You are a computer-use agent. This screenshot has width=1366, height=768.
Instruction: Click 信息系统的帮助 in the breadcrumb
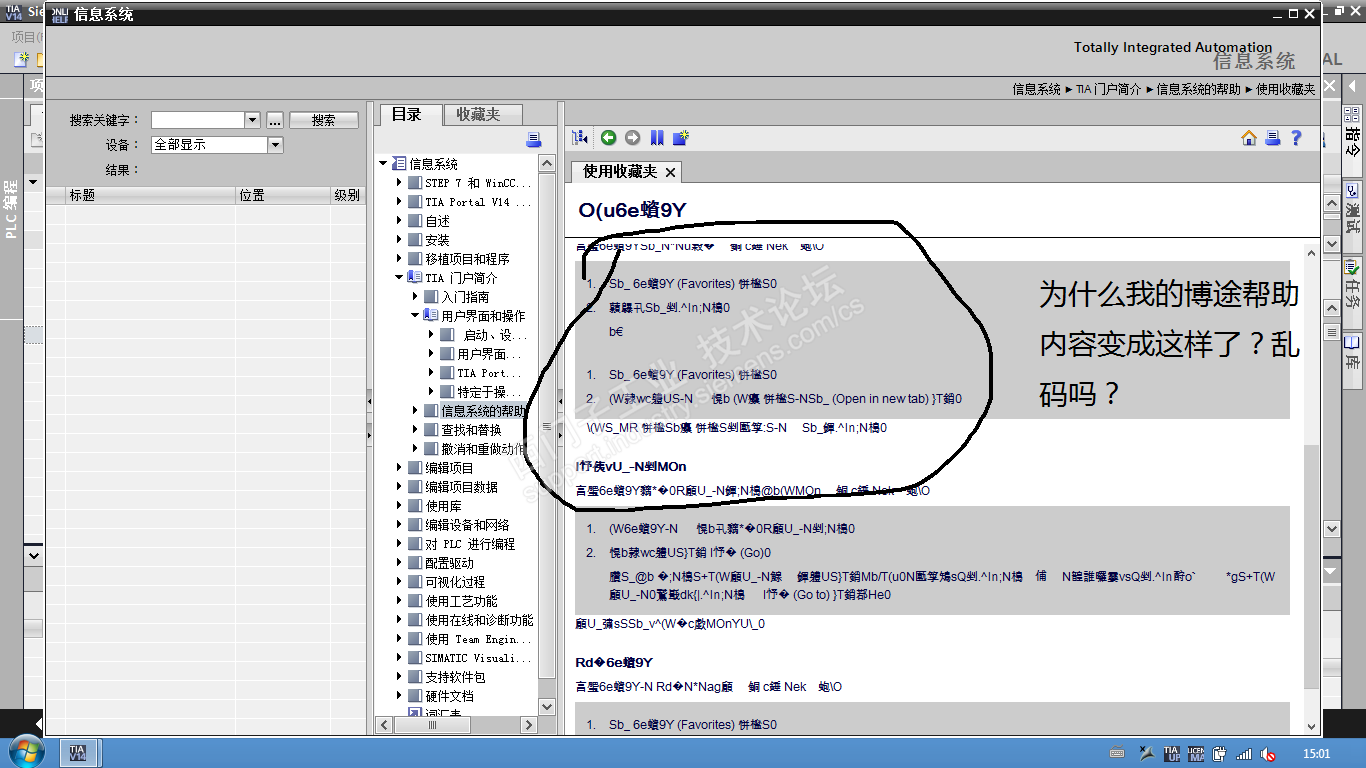[1200, 89]
